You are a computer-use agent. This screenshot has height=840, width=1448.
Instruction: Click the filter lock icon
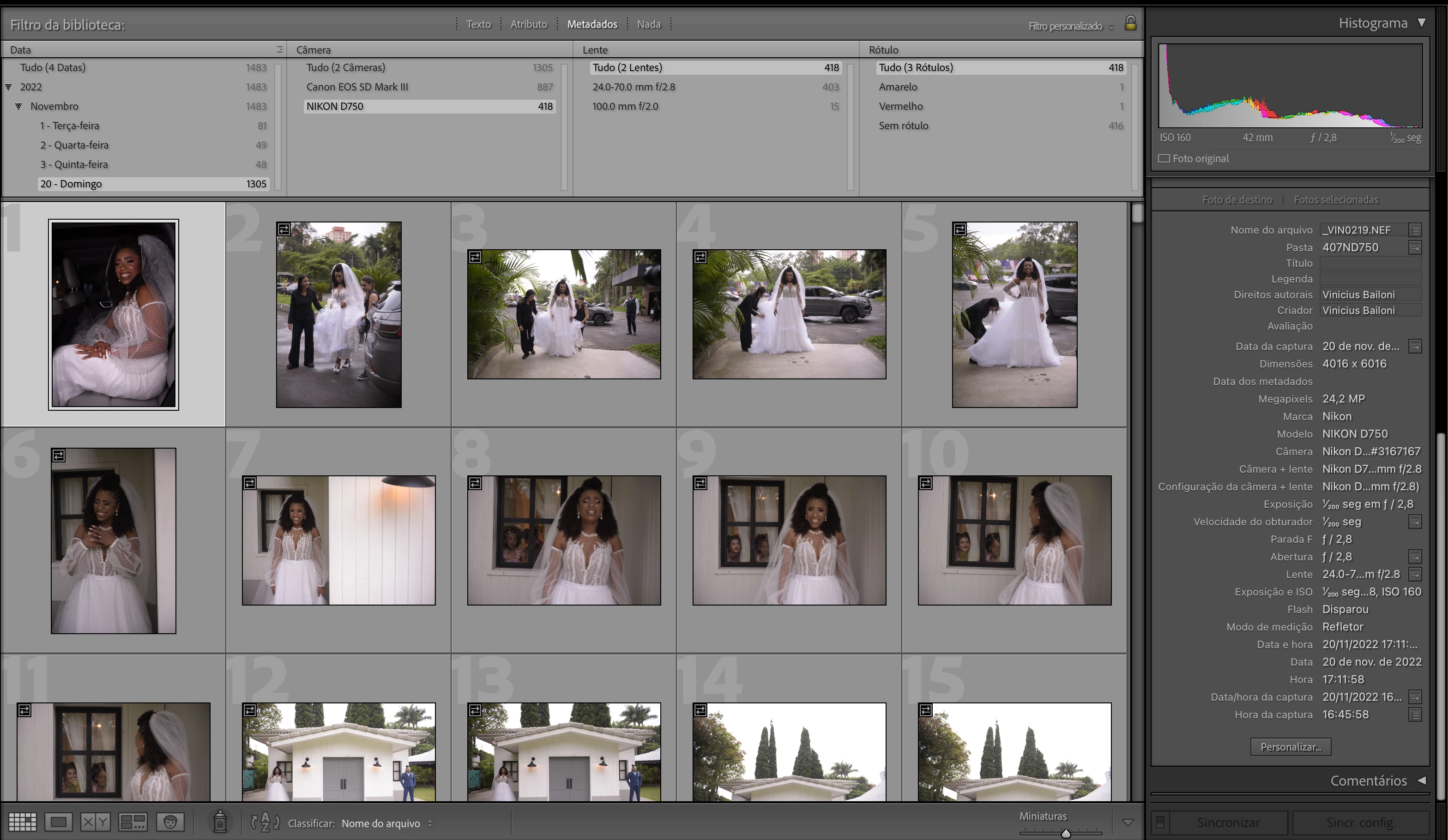click(1130, 23)
